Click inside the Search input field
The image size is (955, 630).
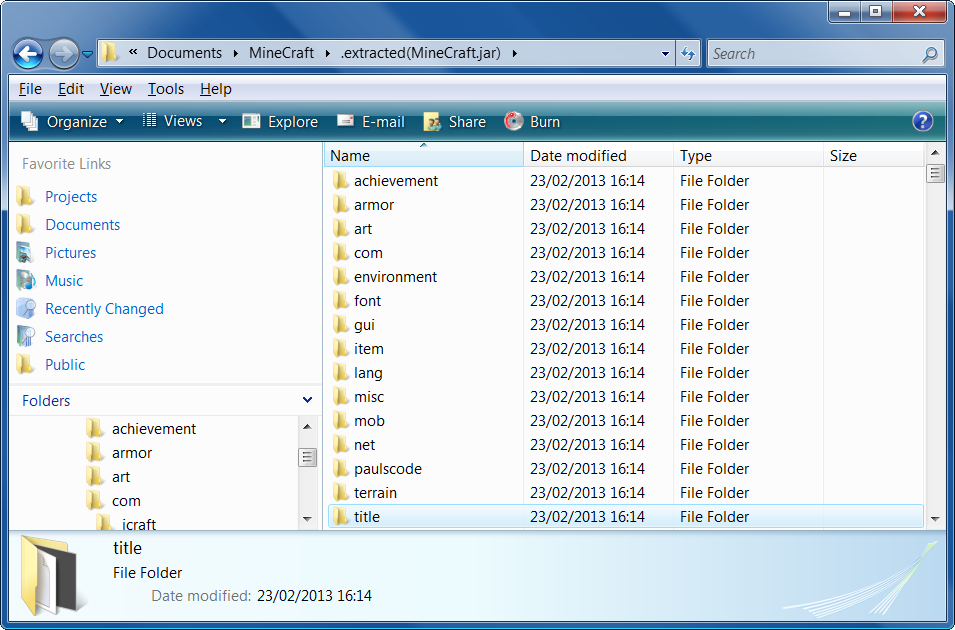pyautogui.click(x=810, y=54)
